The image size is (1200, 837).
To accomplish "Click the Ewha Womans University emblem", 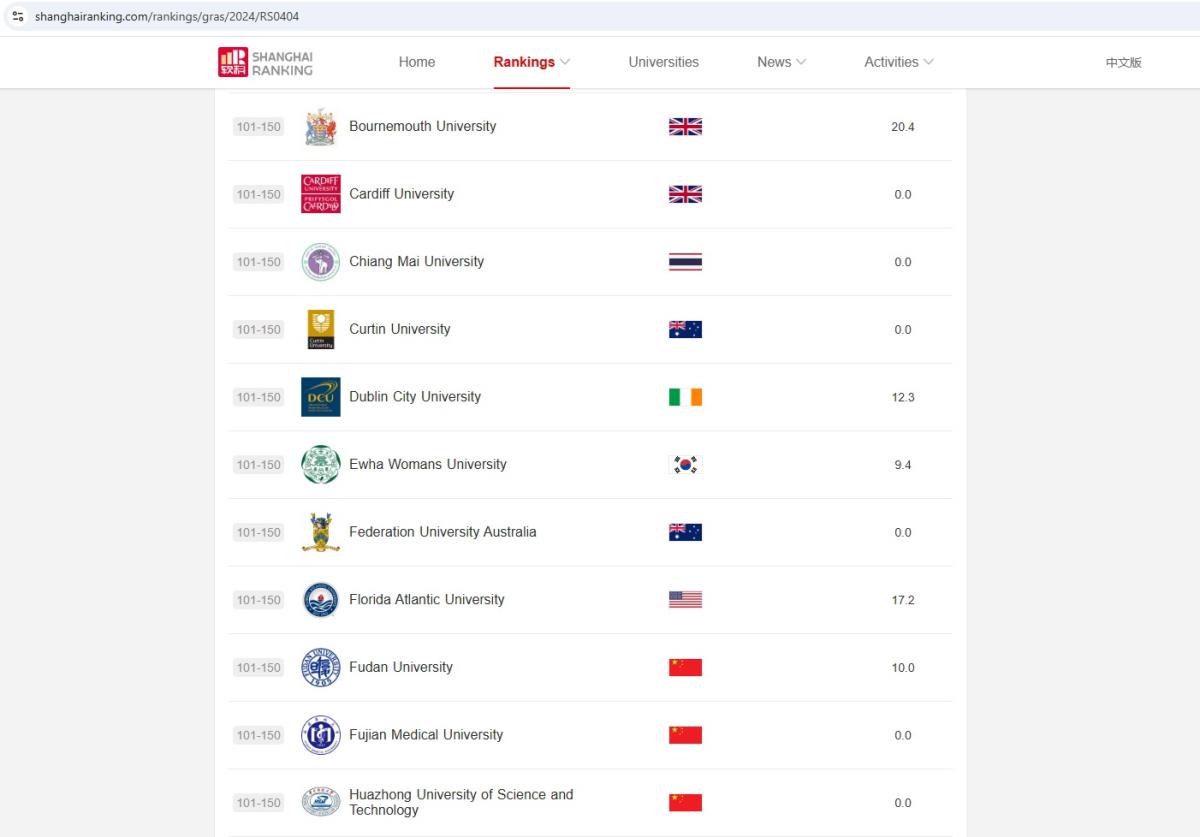I will [x=320, y=465].
